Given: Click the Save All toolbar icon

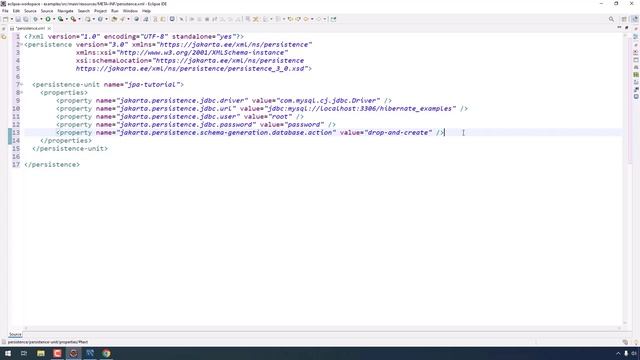Looking at the screenshot, I should click(26, 19).
